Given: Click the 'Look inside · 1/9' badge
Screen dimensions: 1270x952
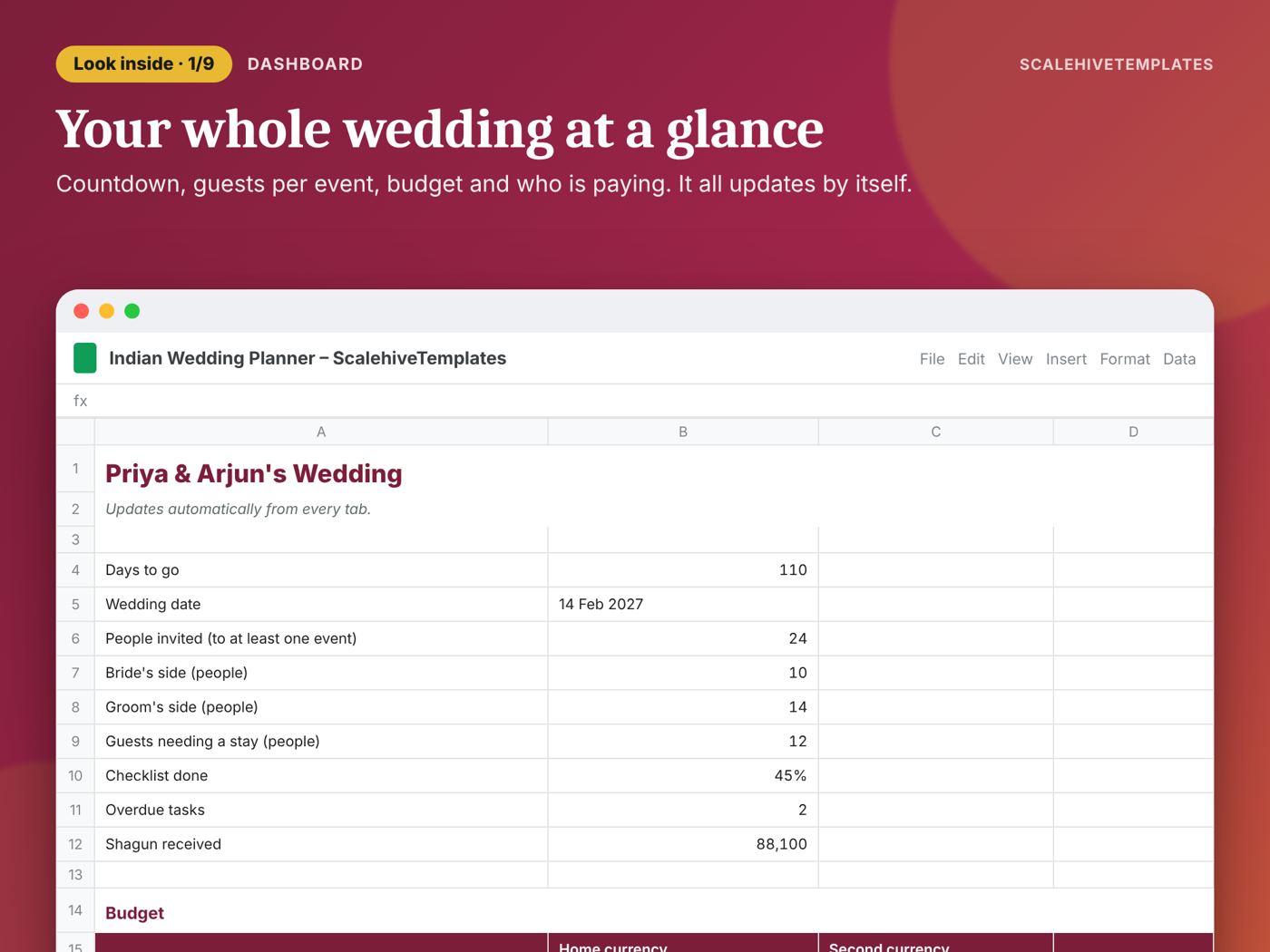Looking at the screenshot, I should pyautogui.click(x=144, y=64).
